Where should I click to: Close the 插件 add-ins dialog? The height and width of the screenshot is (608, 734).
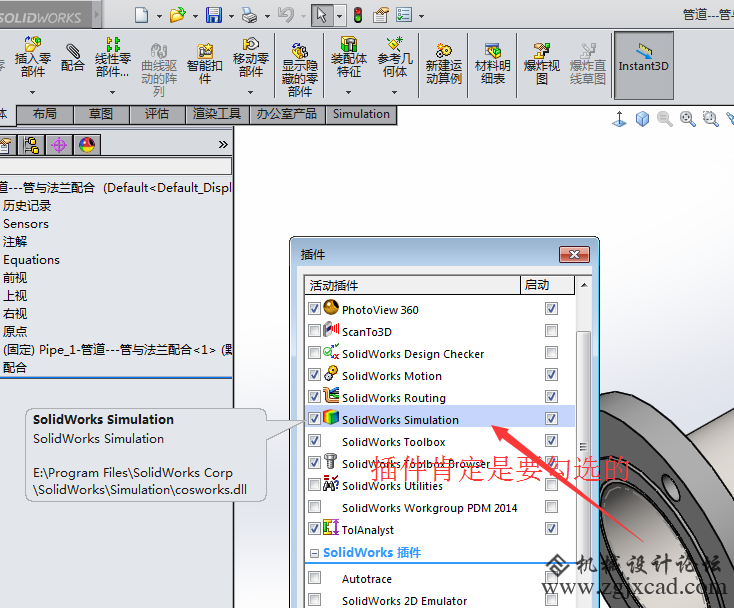tap(574, 254)
